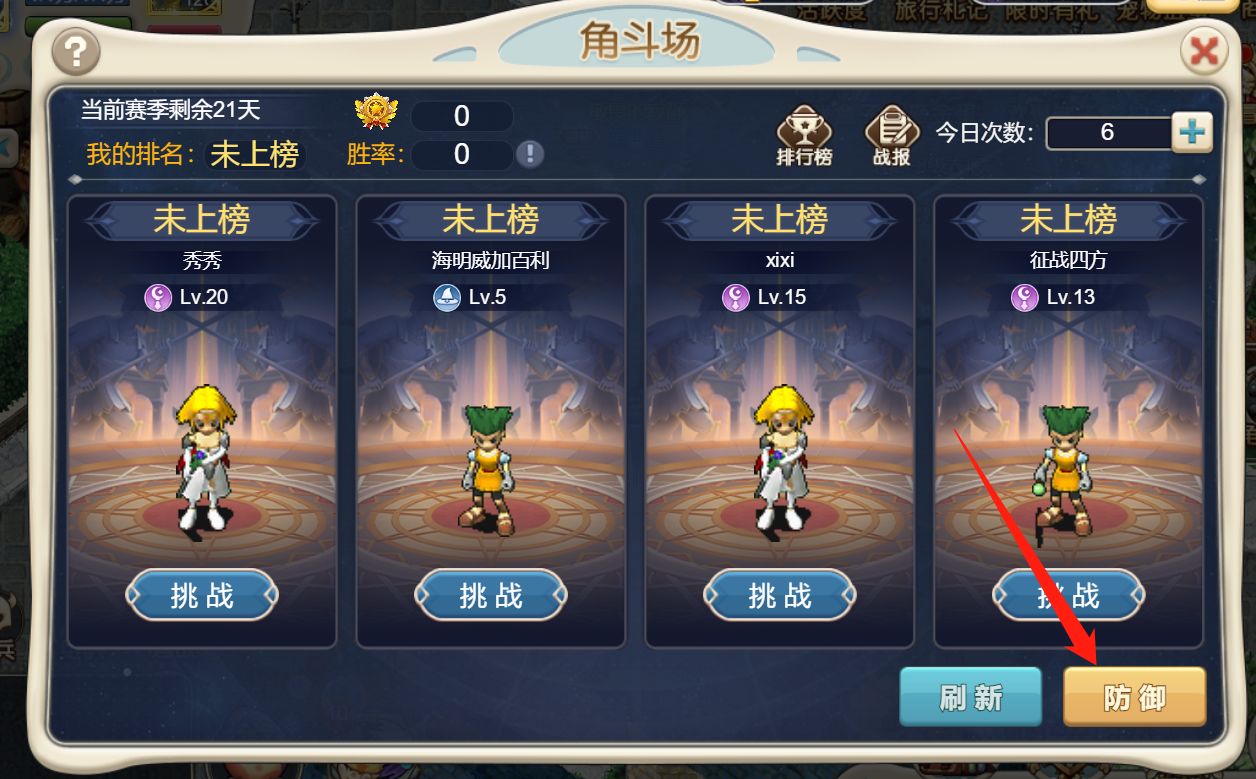Challenge player xixi
Viewport: 1256px width, 779px height.
coord(780,596)
